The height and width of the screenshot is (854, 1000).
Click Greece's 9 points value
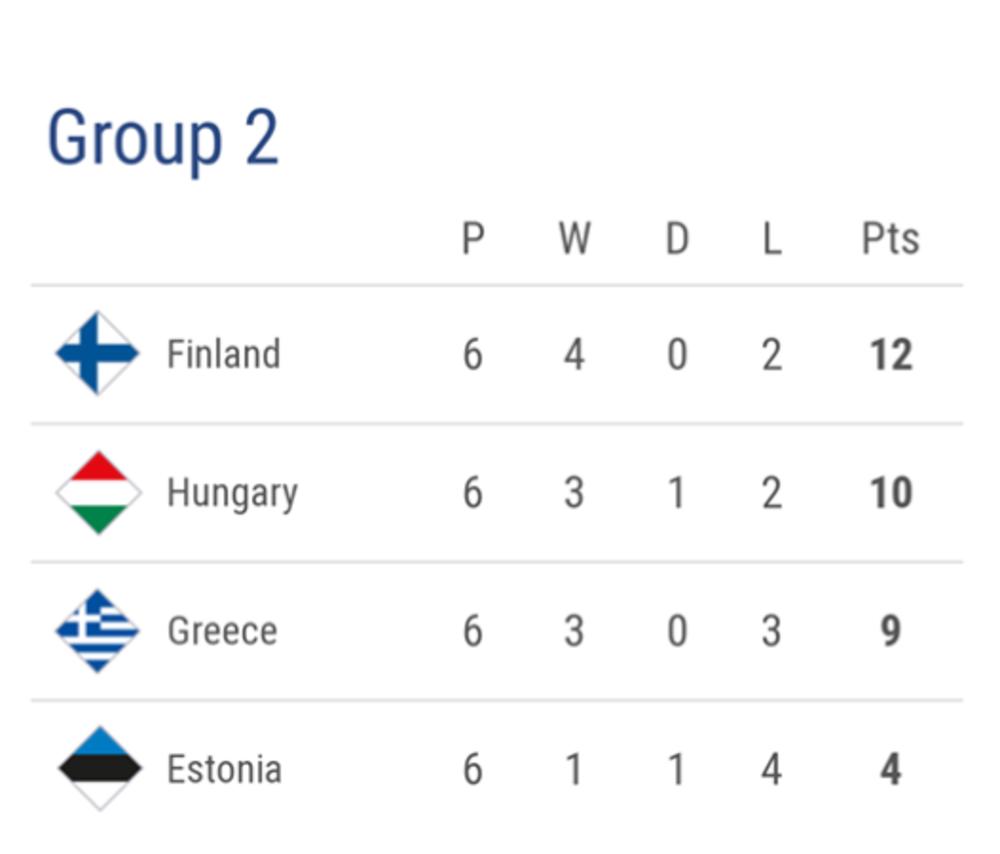click(x=890, y=631)
